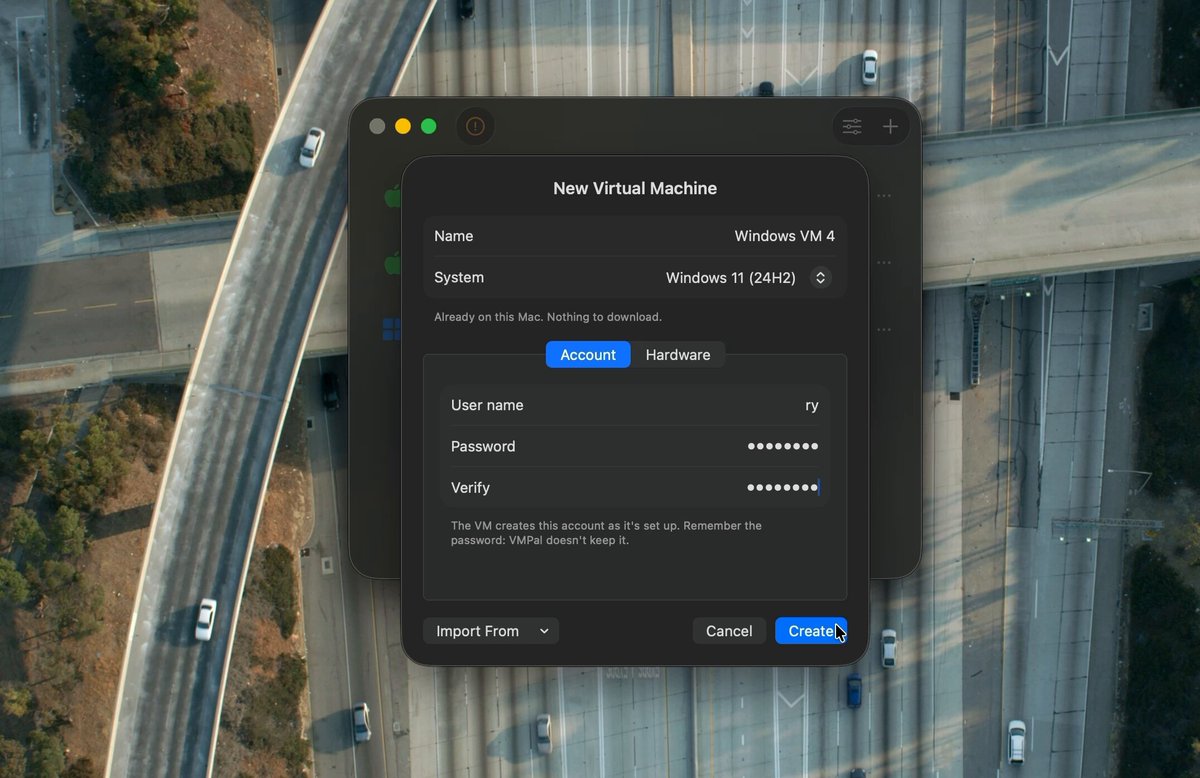The height and width of the screenshot is (778, 1200).
Task: Click the yellow minimize button of the VMPal window
Action: click(x=403, y=126)
